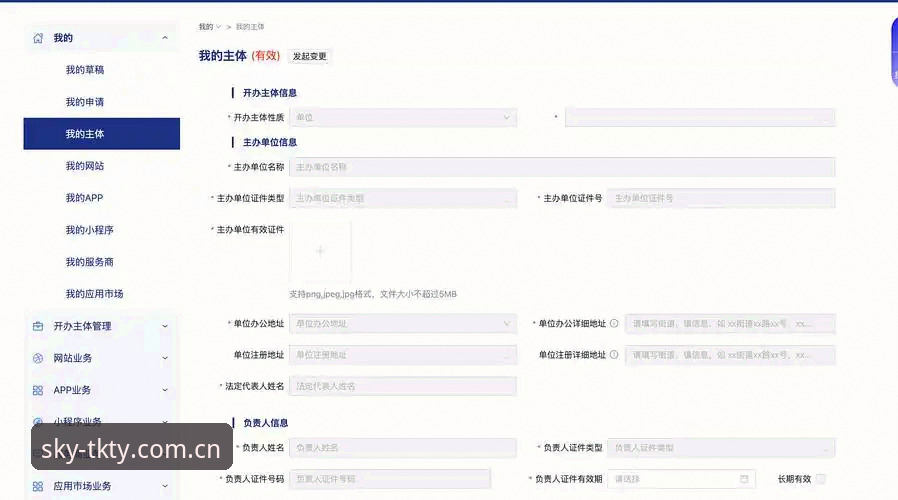
Task: Click the 应用市场业务 grid icon
Action: [x=38, y=486]
